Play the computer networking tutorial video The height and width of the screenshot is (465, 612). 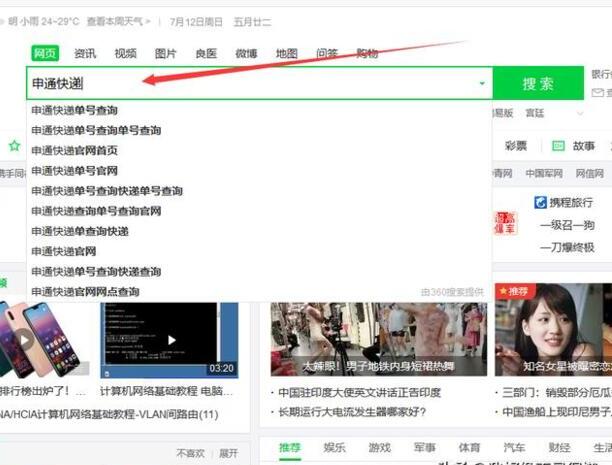tap(171, 339)
